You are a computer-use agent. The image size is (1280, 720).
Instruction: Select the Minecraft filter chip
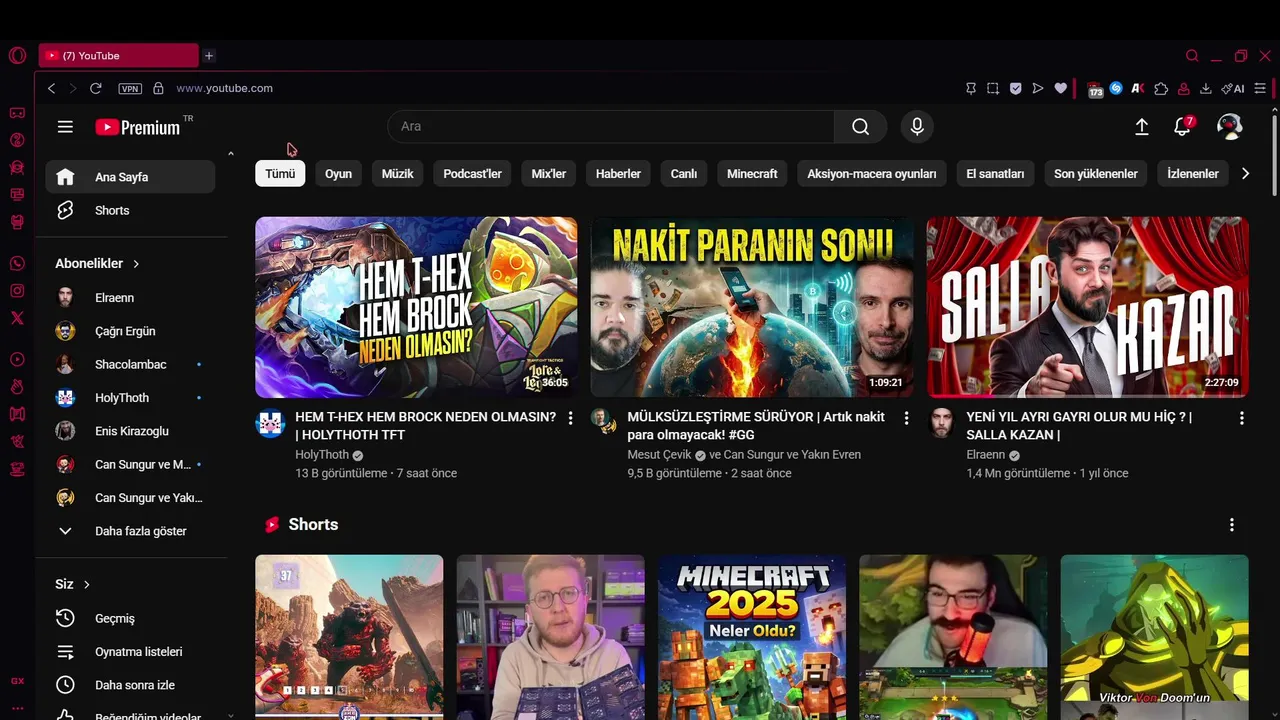click(752, 174)
